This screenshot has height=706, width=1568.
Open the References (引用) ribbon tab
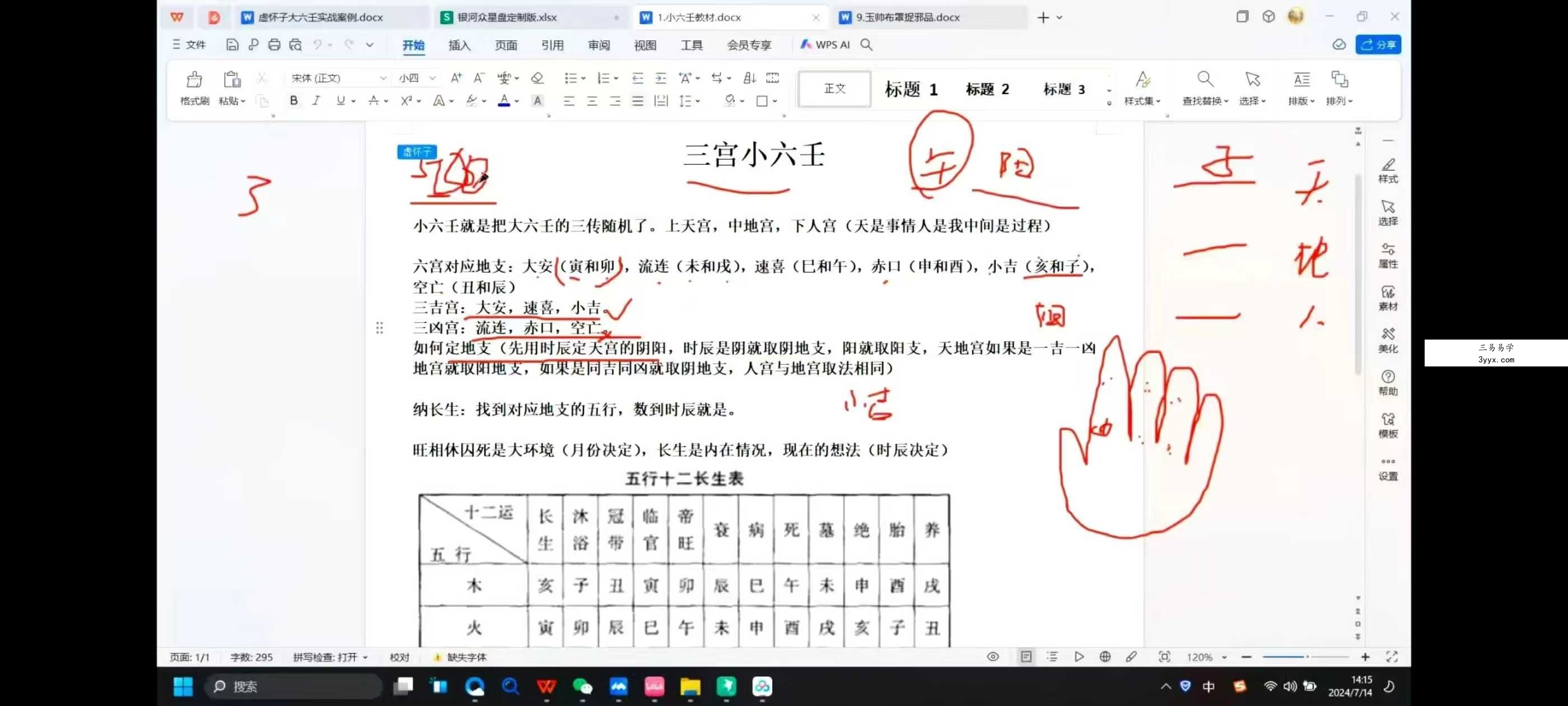pyautogui.click(x=552, y=44)
